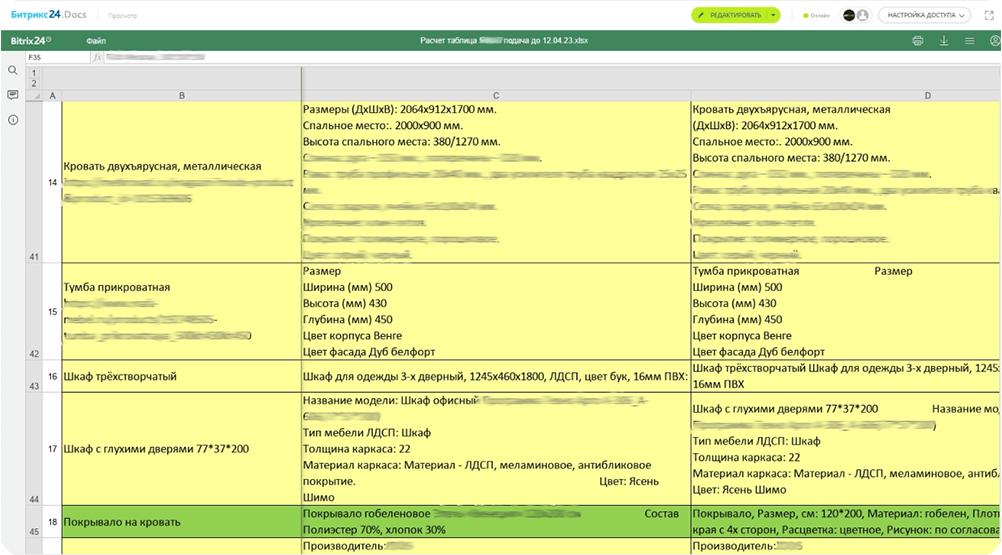Click column C cell 'Шкаф для одежды 3-х дверный'
1002x555 pixels.
[496, 376]
